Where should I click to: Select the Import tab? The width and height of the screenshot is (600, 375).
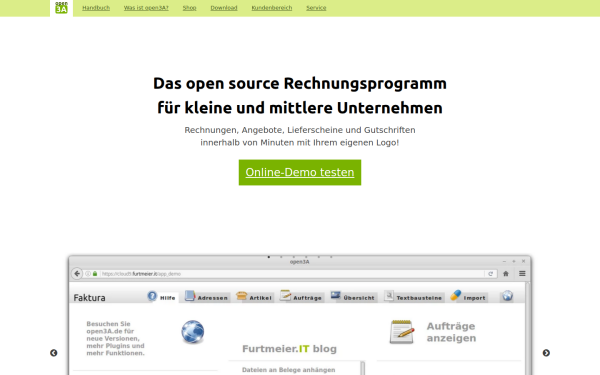[468, 297]
